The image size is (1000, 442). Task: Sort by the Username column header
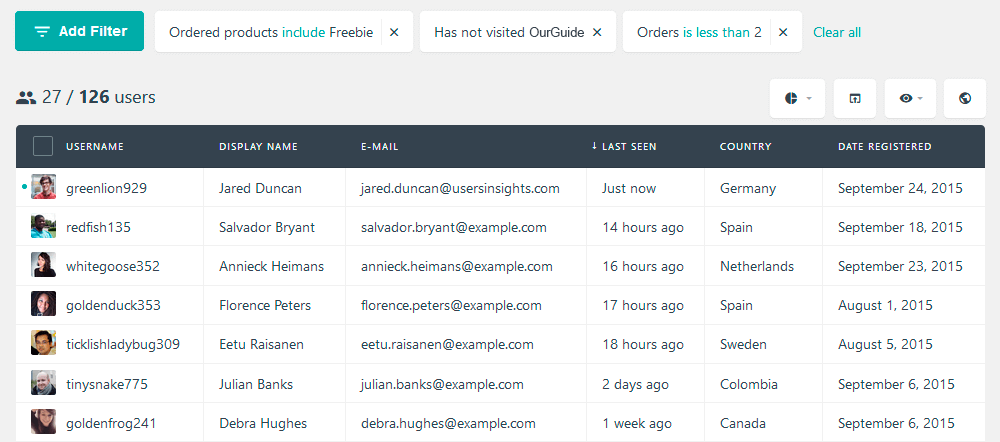[x=95, y=146]
